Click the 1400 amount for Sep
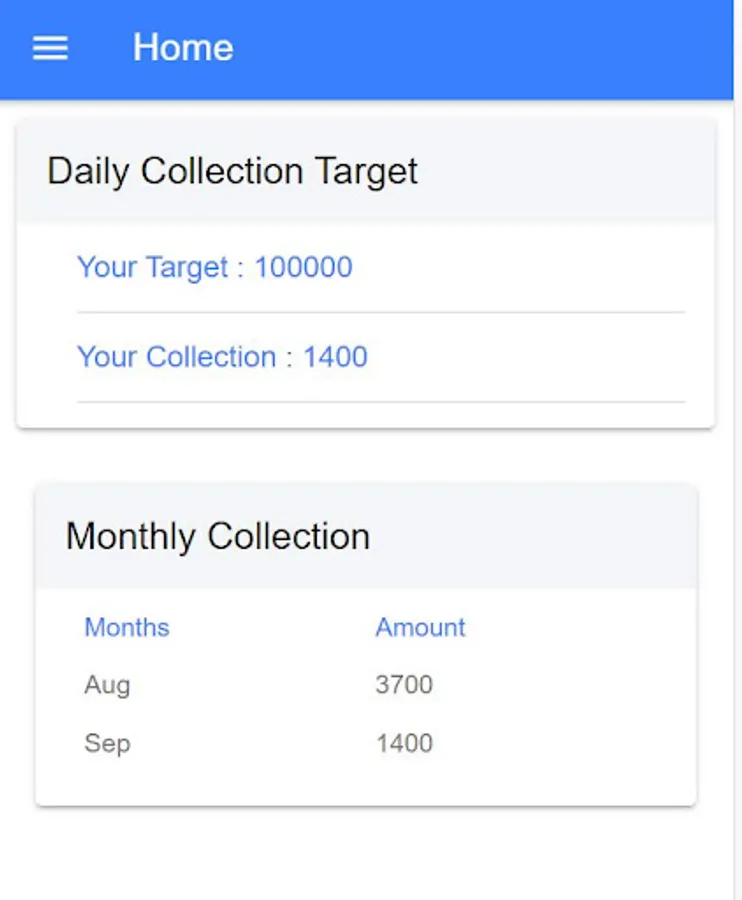This screenshot has height=900, width=742. click(x=404, y=744)
